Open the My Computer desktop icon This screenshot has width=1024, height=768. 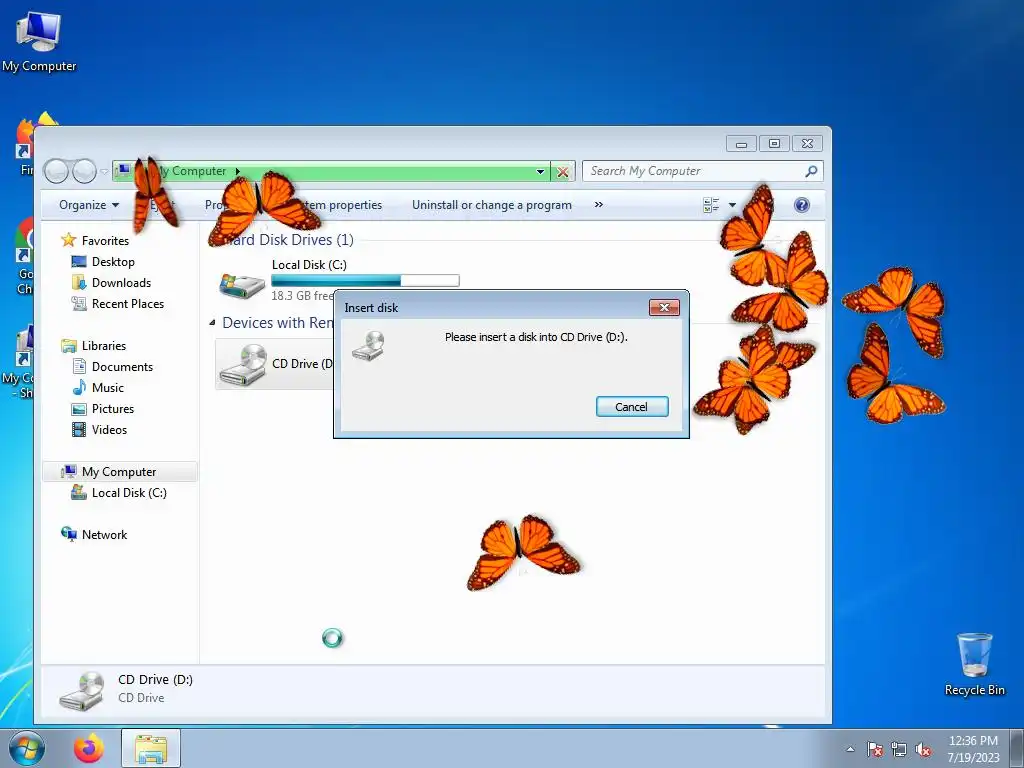(39, 40)
